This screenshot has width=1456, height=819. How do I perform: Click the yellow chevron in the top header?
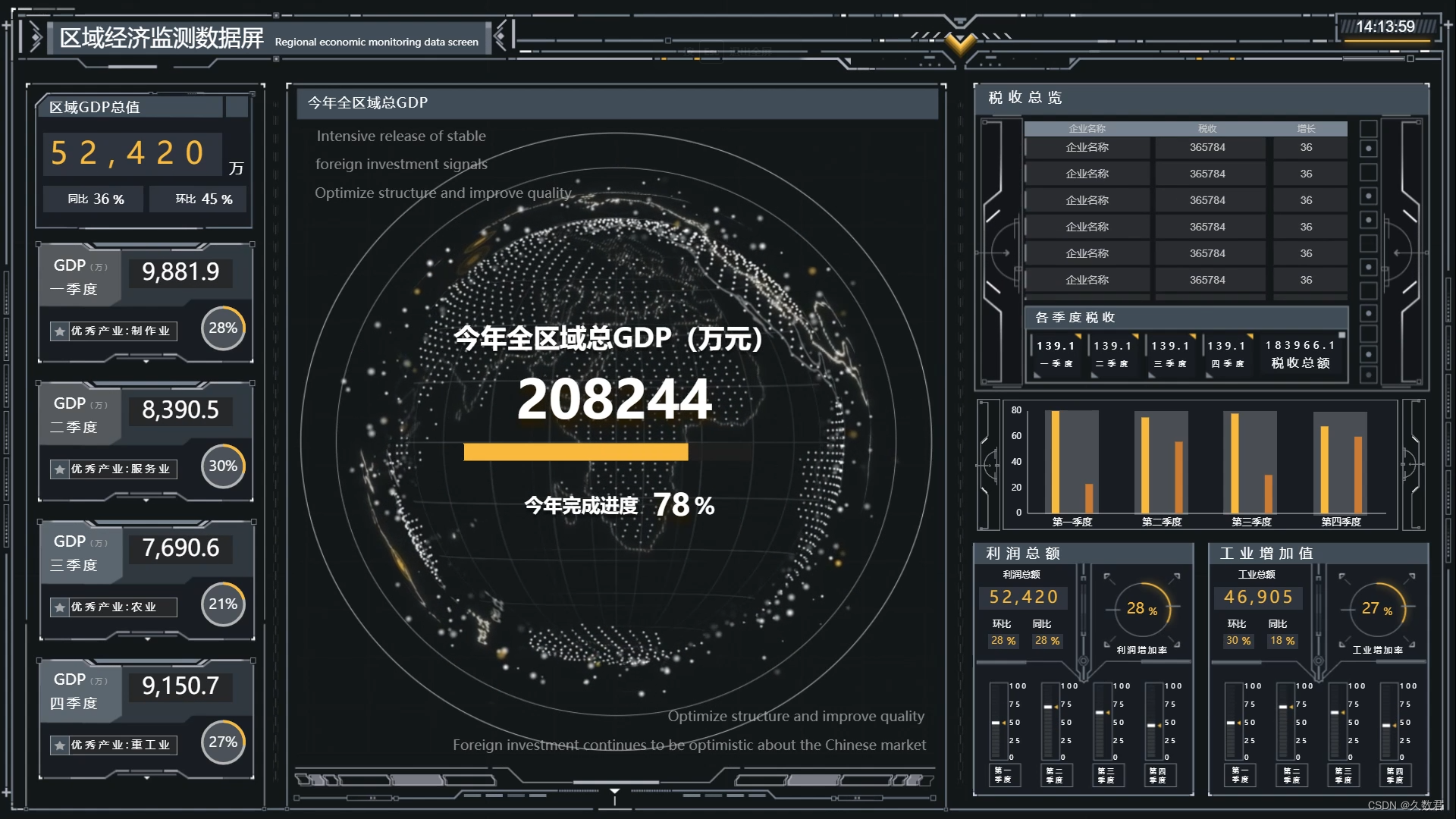[960, 44]
